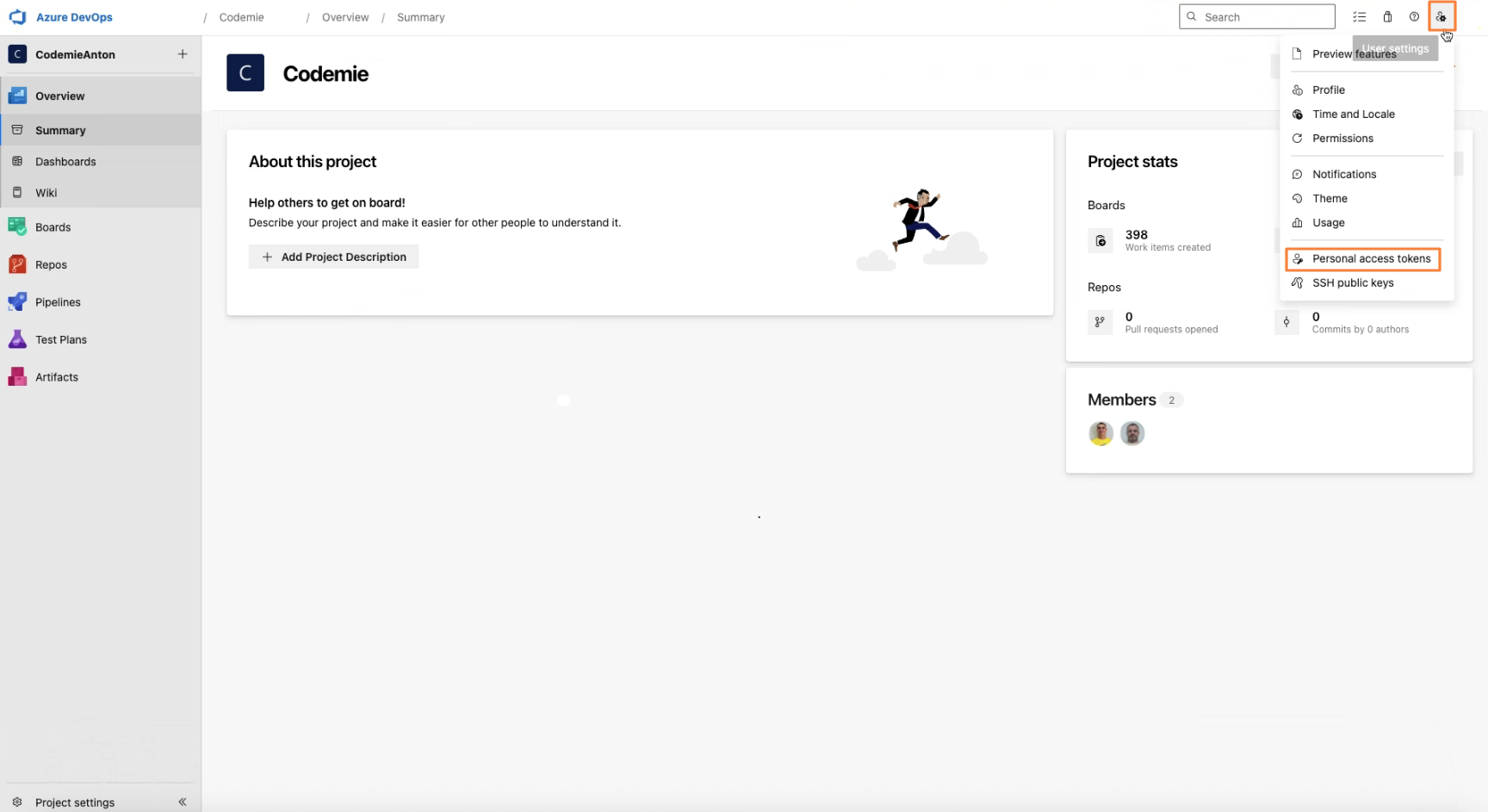Select the Pipelines rocket icon
Image resolution: width=1488 pixels, height=812 pixels.
17,301
